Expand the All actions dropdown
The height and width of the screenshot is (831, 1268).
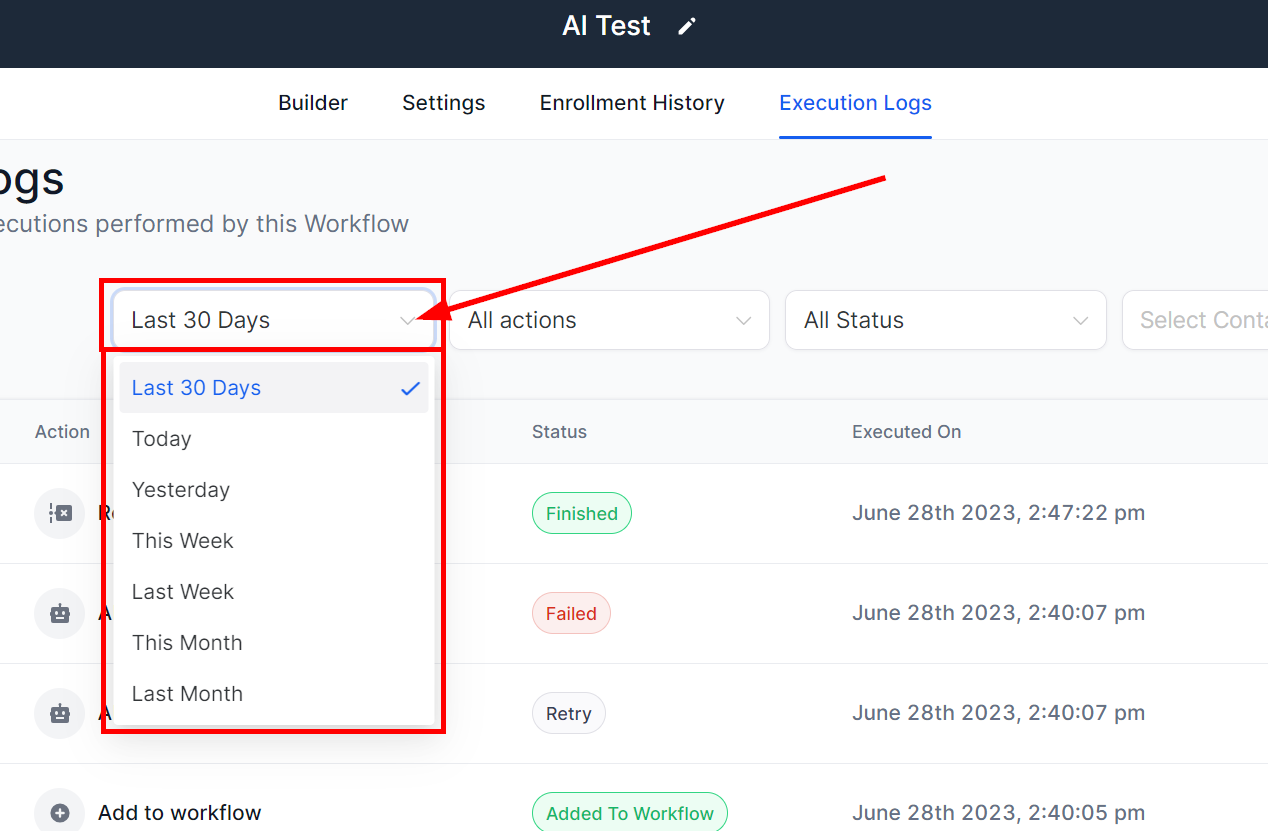[608, 320]
